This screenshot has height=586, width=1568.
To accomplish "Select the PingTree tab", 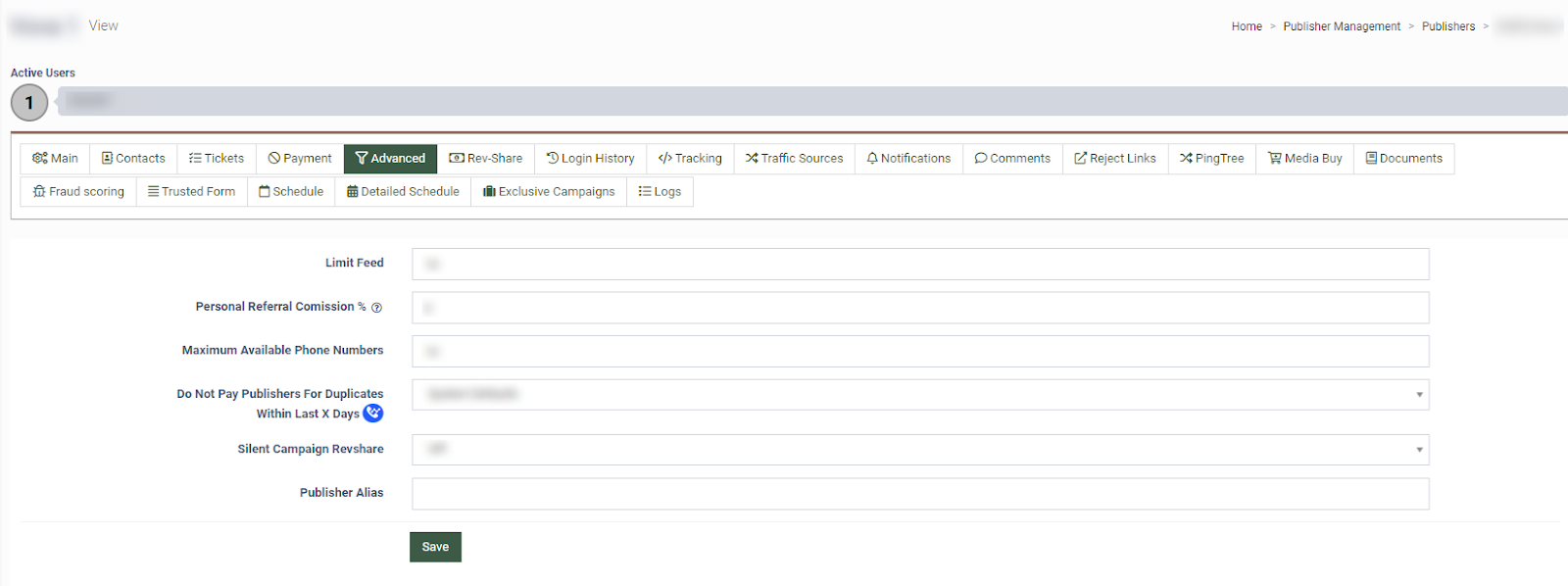I will click(1211, 159).
